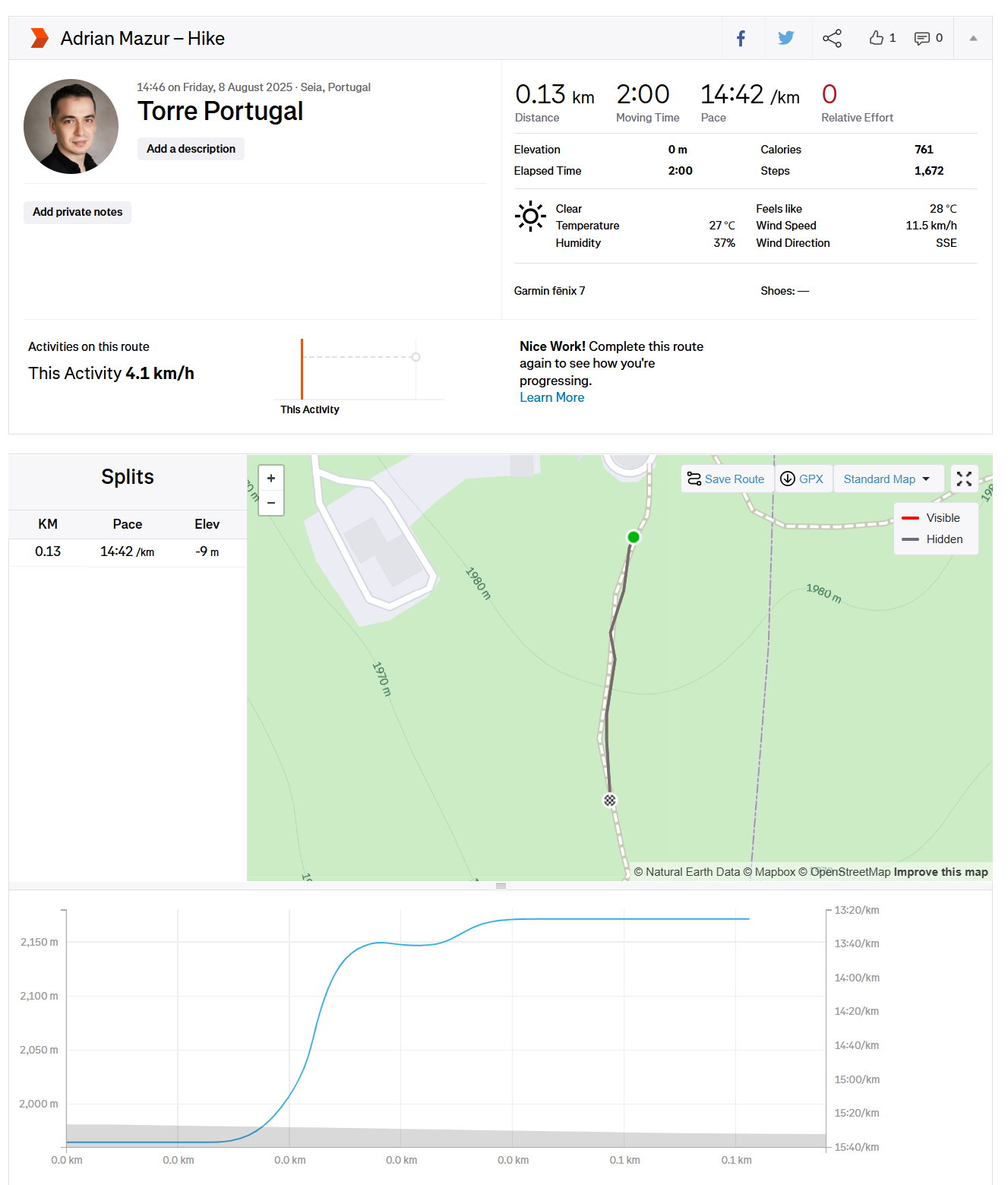Download the route using the GPX icon
This screenshot has height=1185, width=1008.
click(788, 479)
